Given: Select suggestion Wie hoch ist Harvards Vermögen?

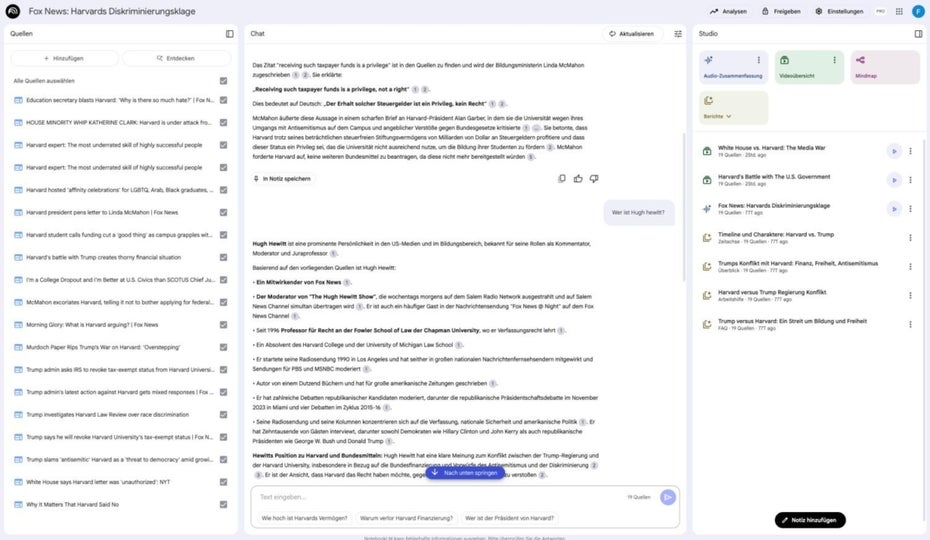Looking at the screenshot, I should (304, 518).
